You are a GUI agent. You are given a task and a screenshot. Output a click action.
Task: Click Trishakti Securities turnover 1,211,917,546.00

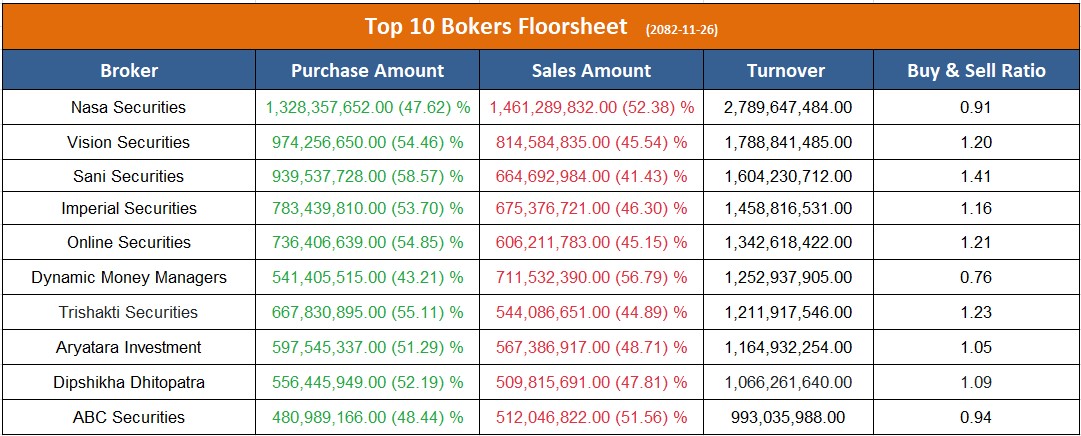pos(788,312)
